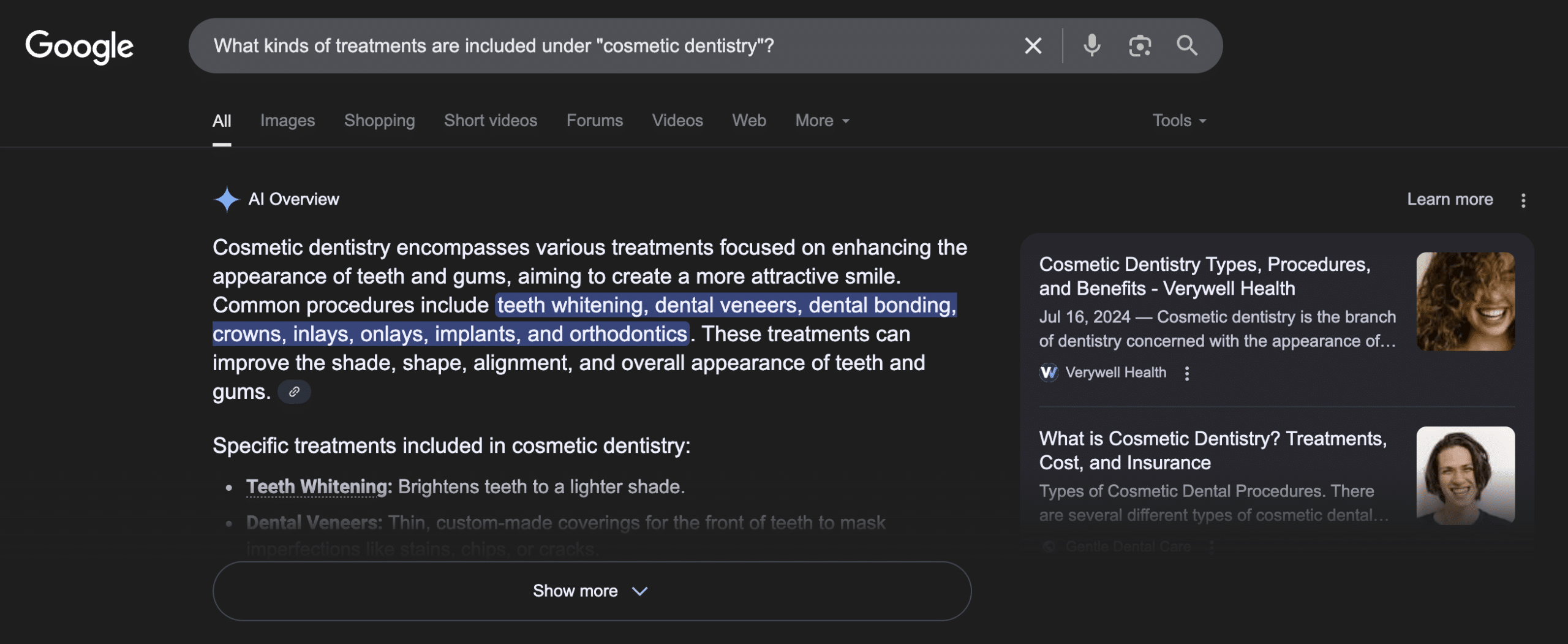Select the Forums tab

[x=594, y=121]
